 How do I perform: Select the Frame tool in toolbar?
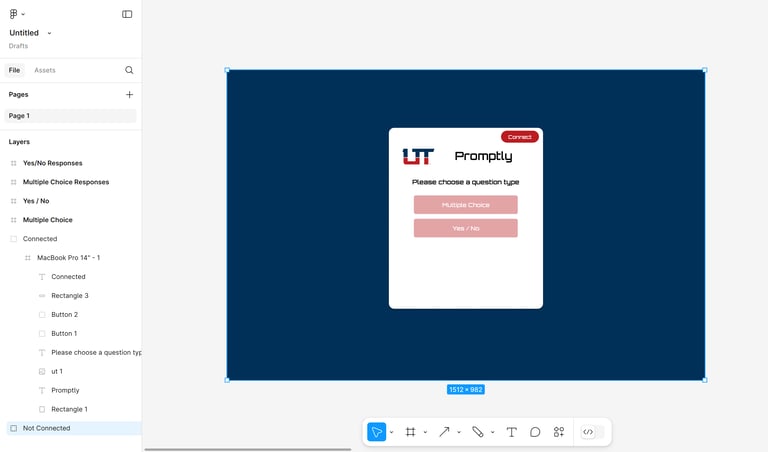pos(410,432)
